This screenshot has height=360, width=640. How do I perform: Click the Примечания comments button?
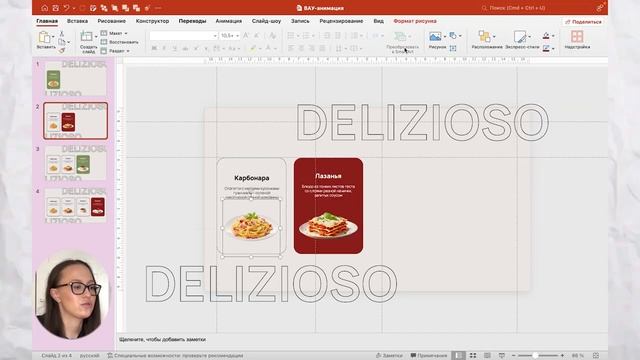[x=429, y=356]
